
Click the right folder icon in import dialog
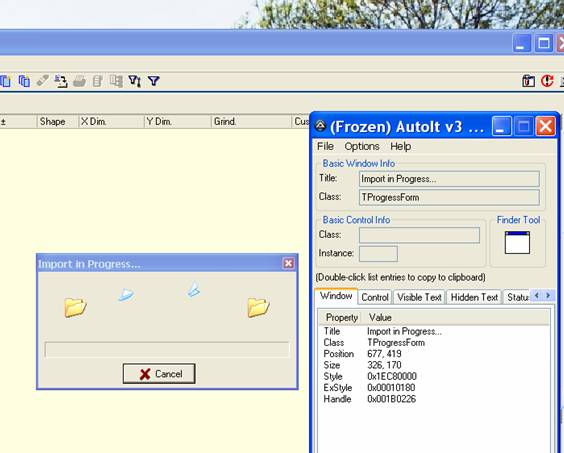(x=258, y=308)
